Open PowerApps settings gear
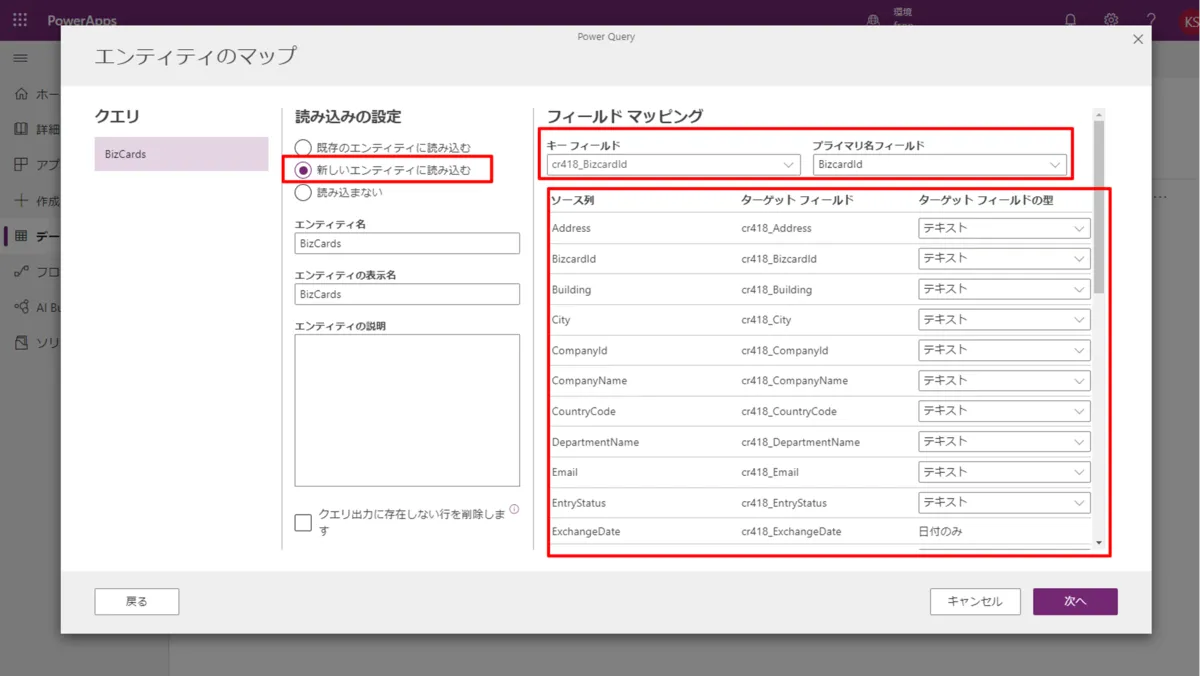Viewport: 1200px width, 676px height. 1110,19
